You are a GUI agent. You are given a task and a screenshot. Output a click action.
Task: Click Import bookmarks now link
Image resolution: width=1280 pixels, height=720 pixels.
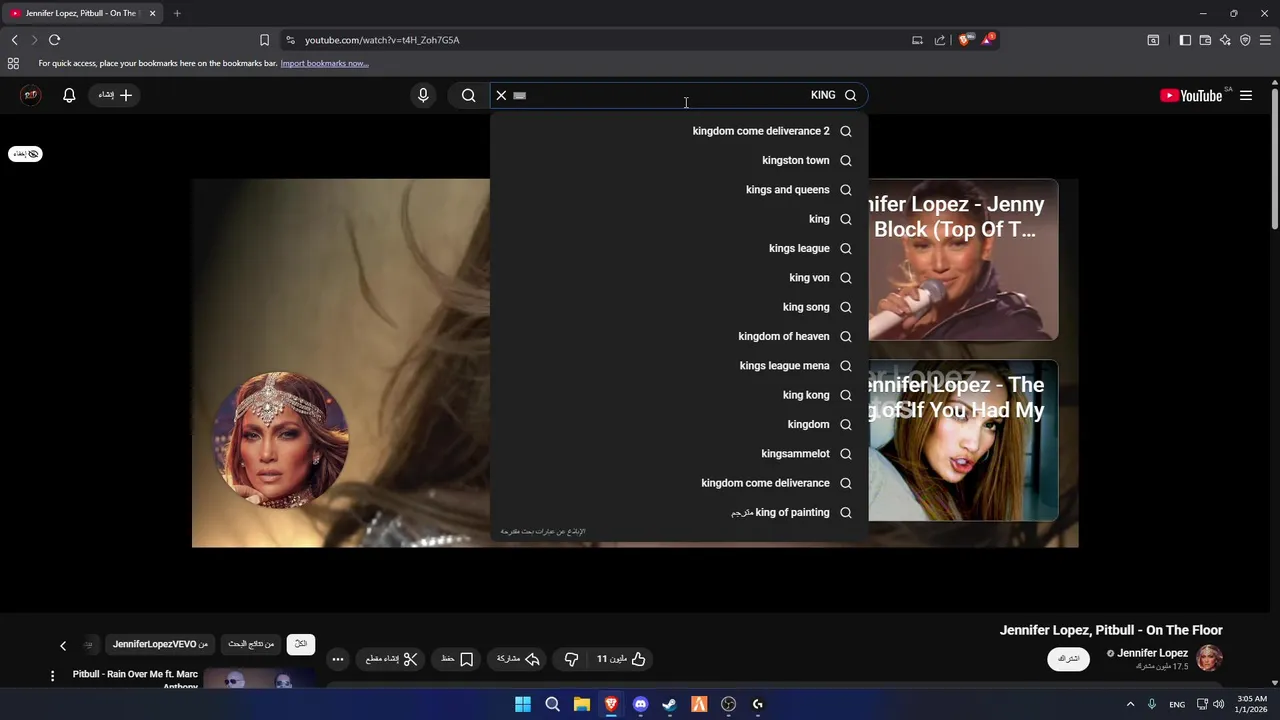click(x=324, y=63)
